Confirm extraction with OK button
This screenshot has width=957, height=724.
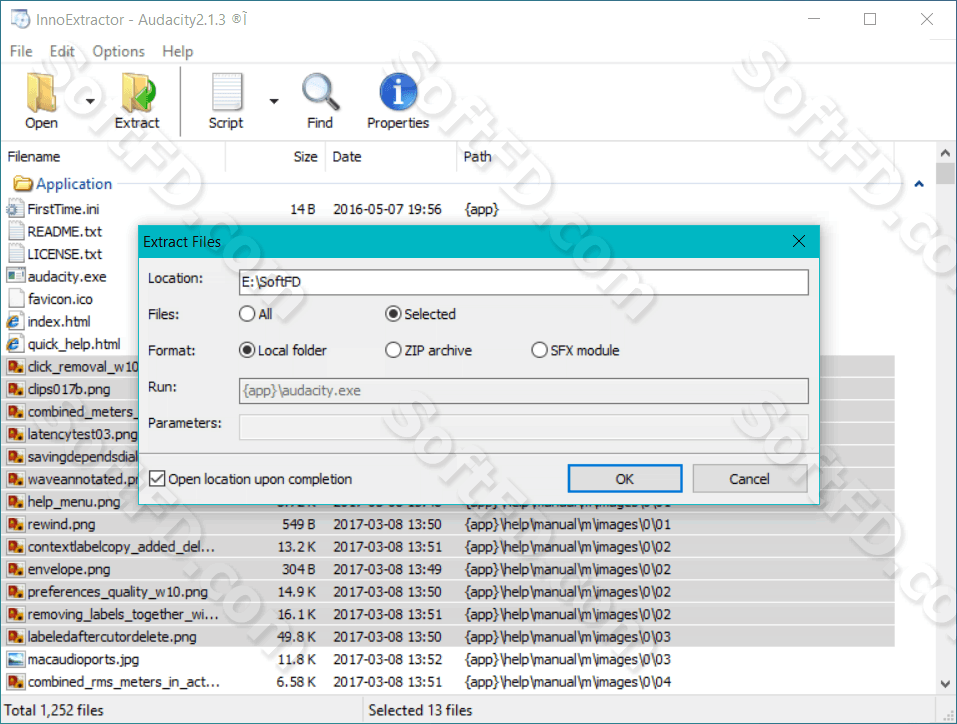pos(625,479)
